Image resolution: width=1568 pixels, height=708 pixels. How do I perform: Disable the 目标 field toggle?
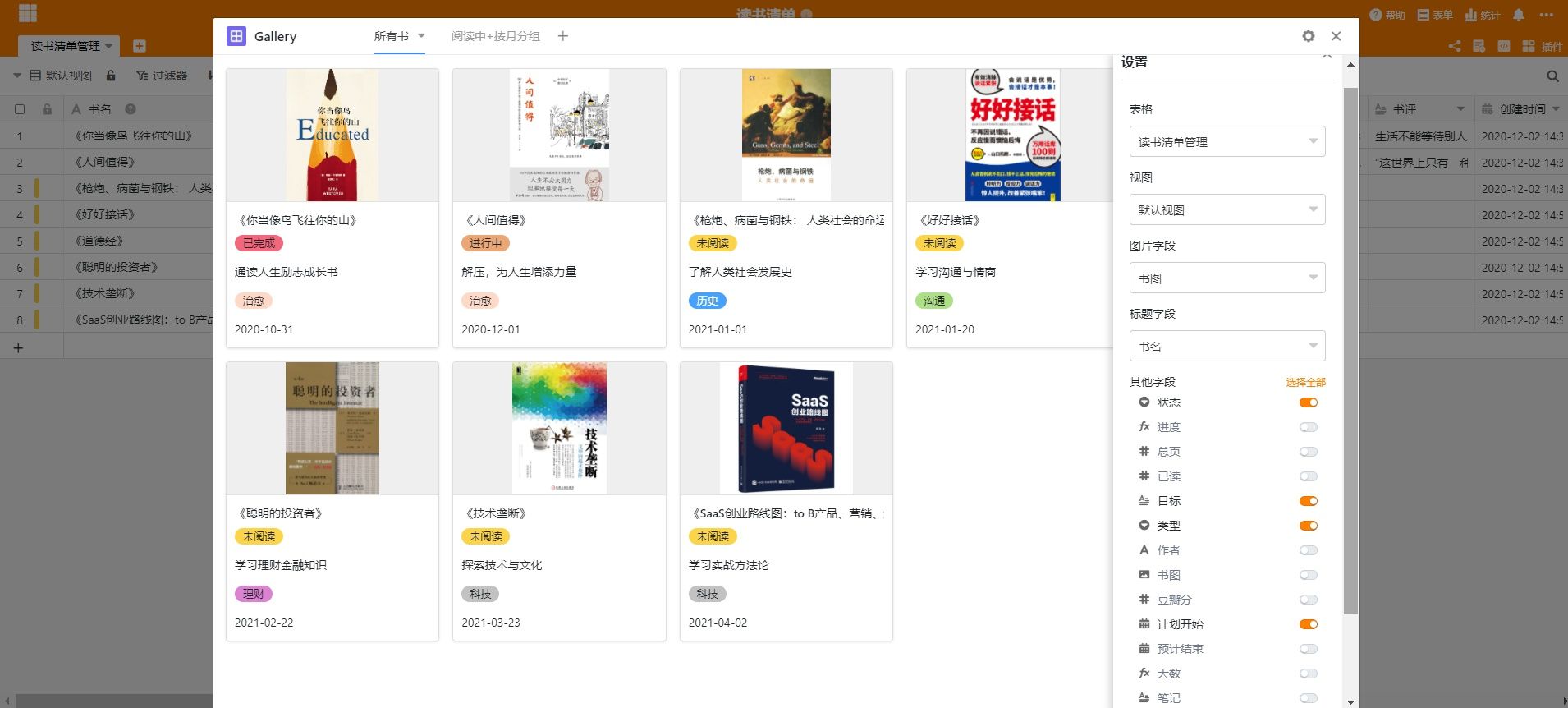[x=1309, y=501]
